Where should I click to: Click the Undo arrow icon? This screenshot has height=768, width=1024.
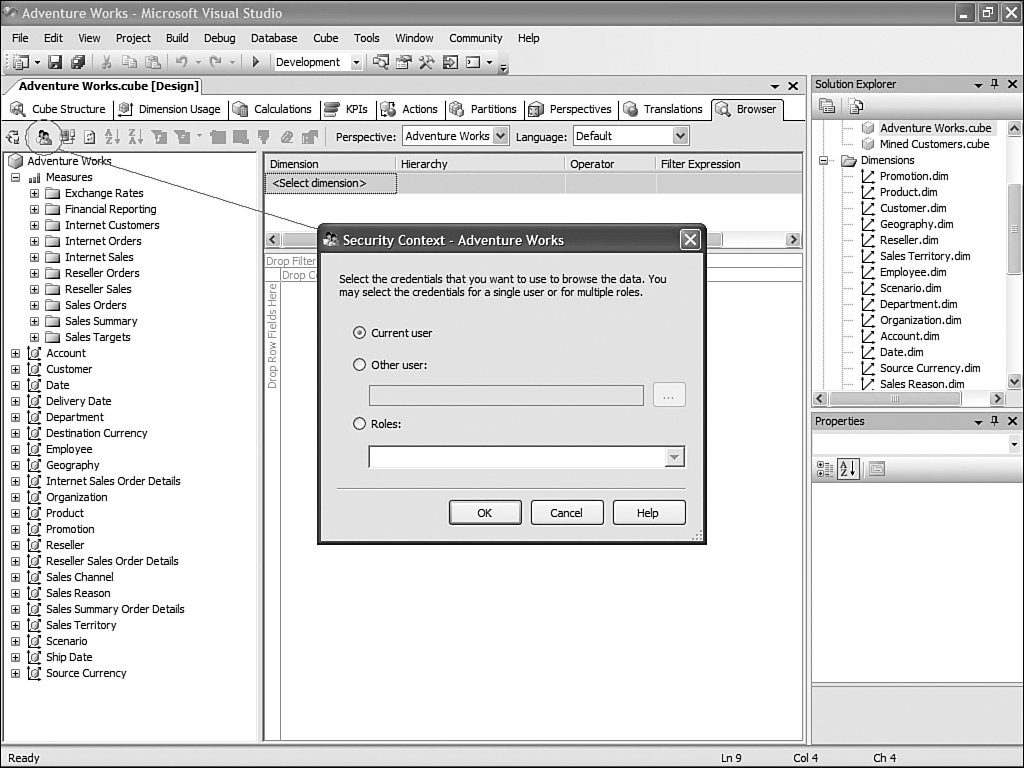(182, 62)
